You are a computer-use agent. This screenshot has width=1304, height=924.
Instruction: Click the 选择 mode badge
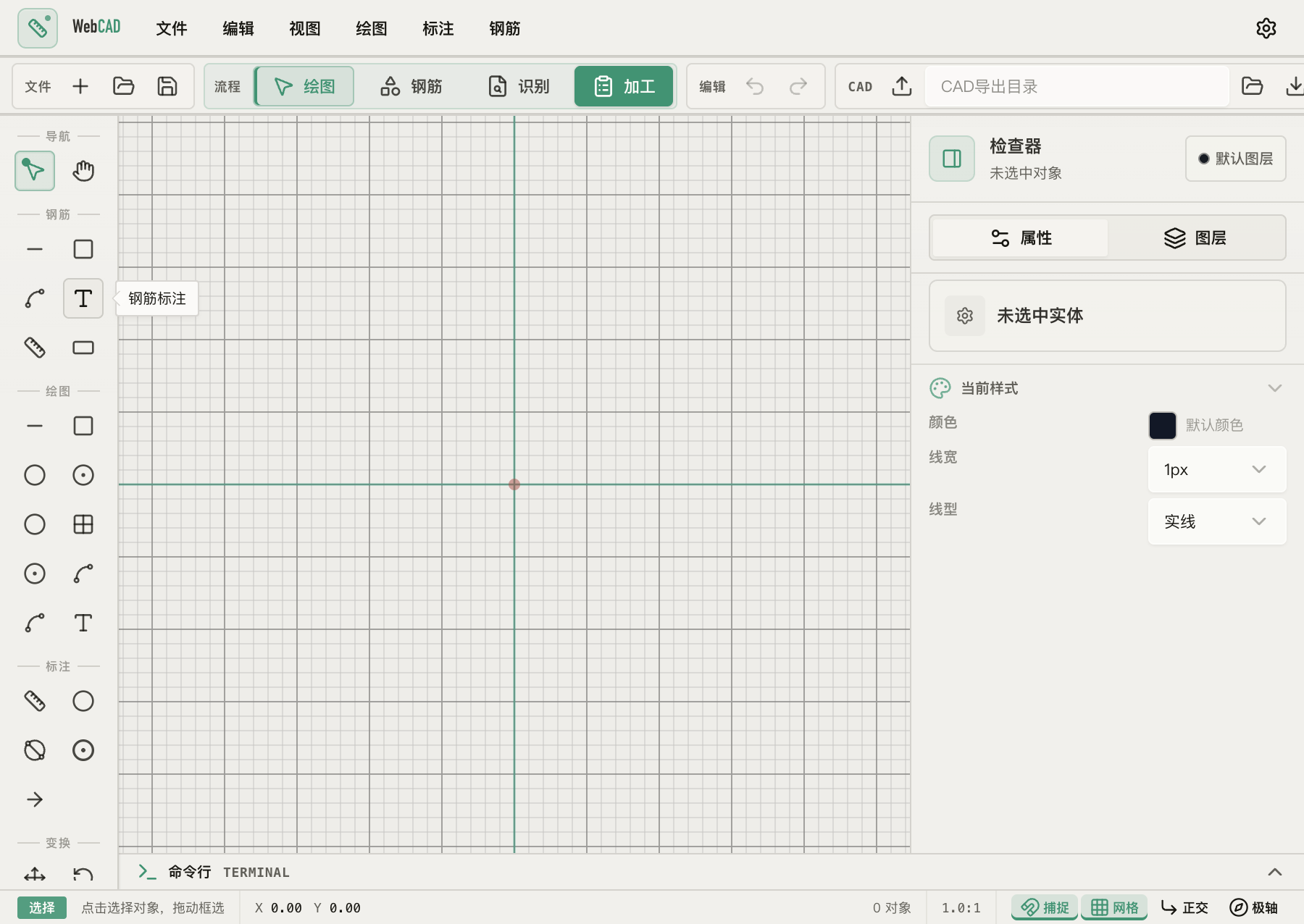[42, 907]
